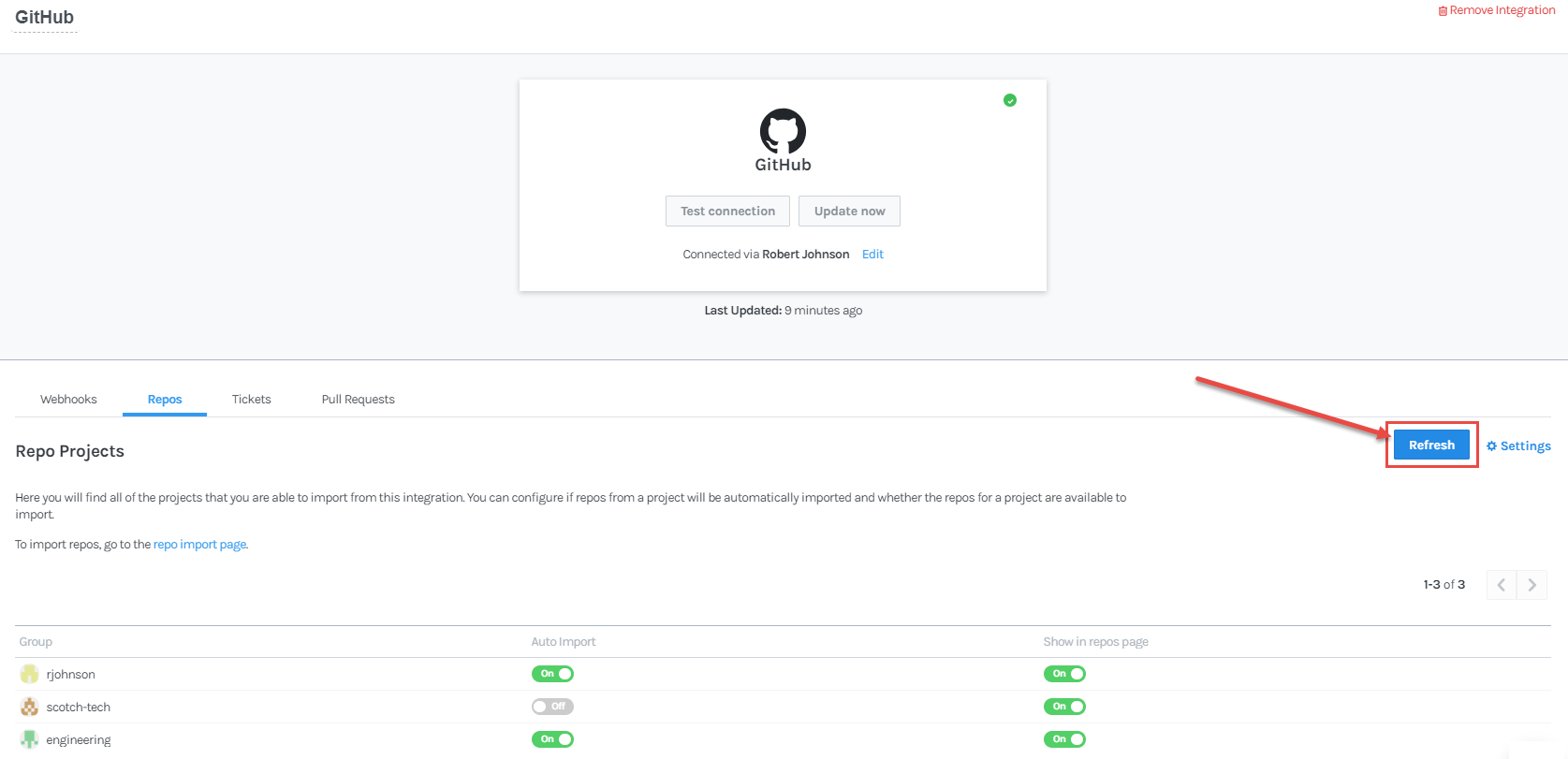Click Remove Integration link
Screen dimensions: 1568x759
[1497, 10]
